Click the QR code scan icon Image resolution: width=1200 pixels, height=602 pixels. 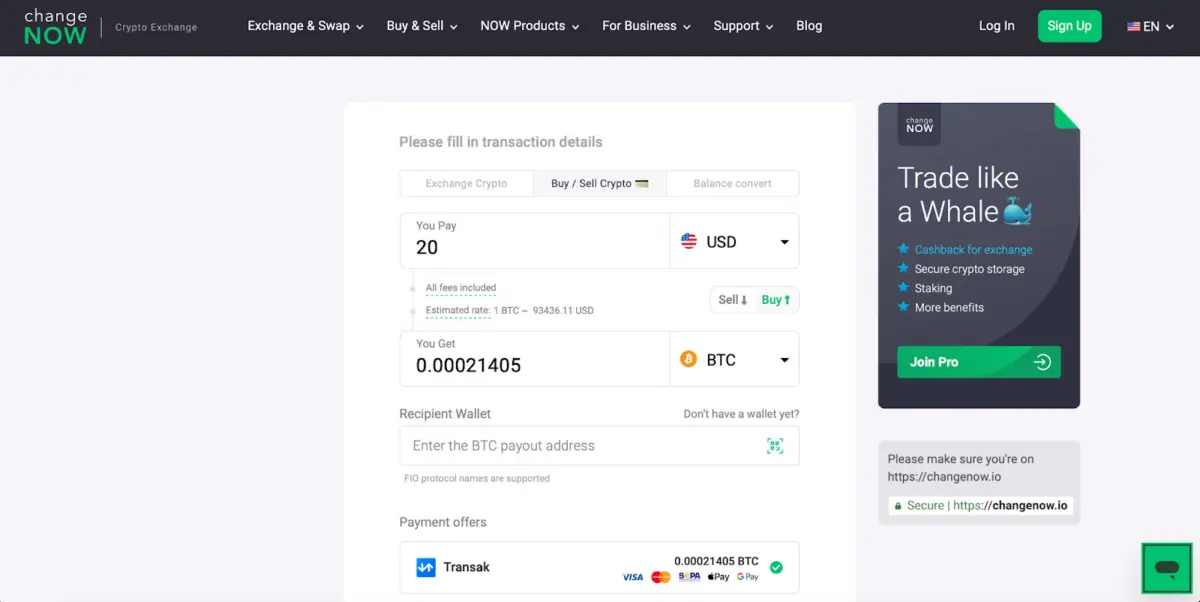click(x=775, y=445)
